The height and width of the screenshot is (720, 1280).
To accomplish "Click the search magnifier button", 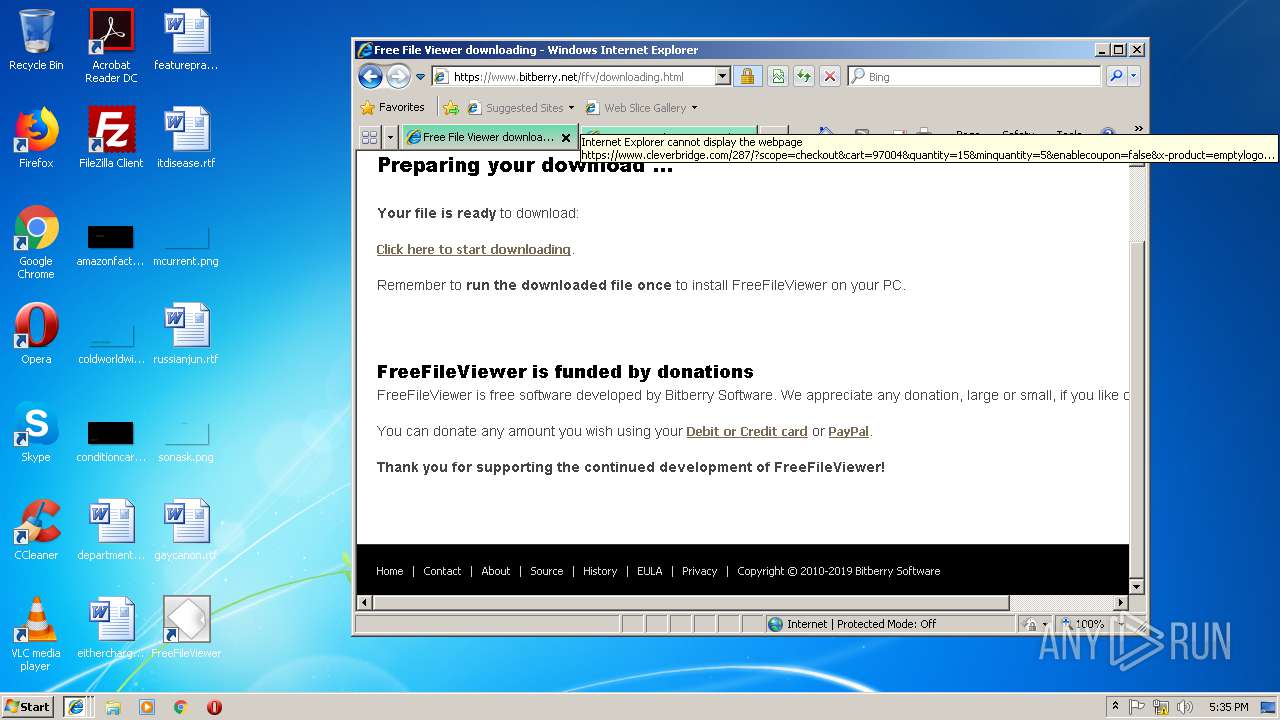I will pos(1116,77).
